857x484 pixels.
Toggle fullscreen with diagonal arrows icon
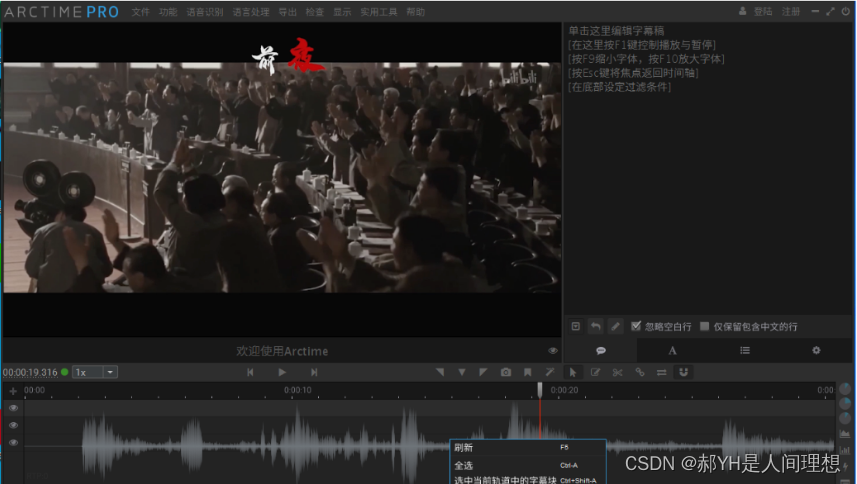click(830, 11)
